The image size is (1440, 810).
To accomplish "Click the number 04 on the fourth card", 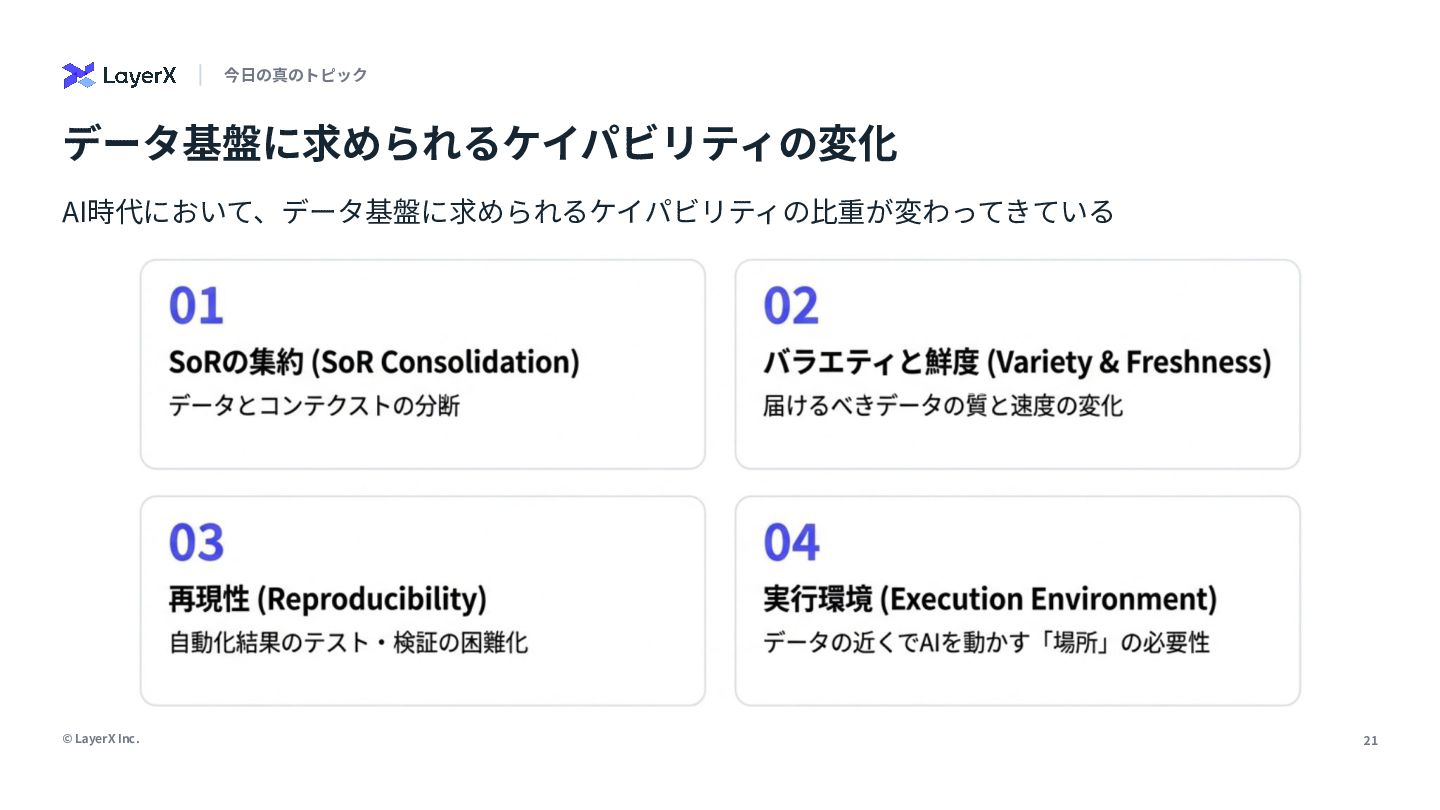I will pos(791,543).
